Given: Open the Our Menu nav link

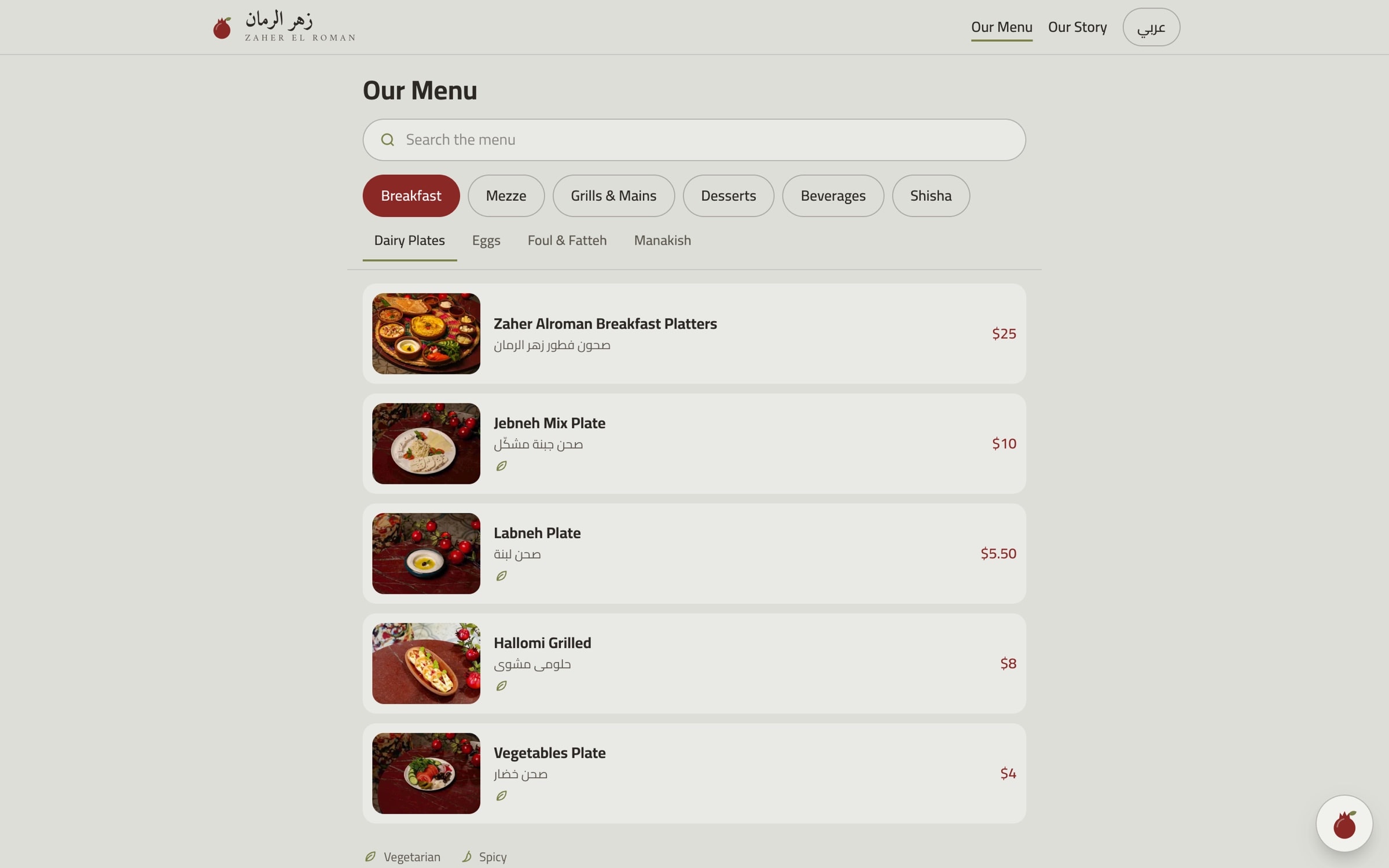Looking at the screenshot, I should (x=1001, y=27).
